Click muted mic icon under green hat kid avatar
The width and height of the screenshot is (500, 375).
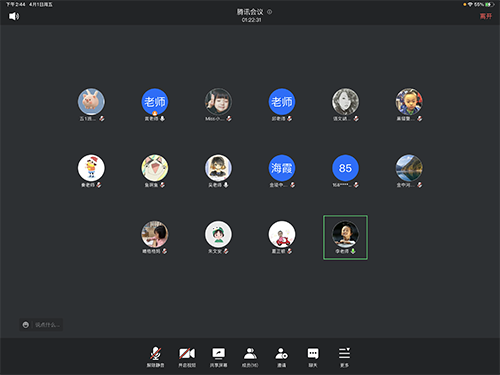click(226, 251)
